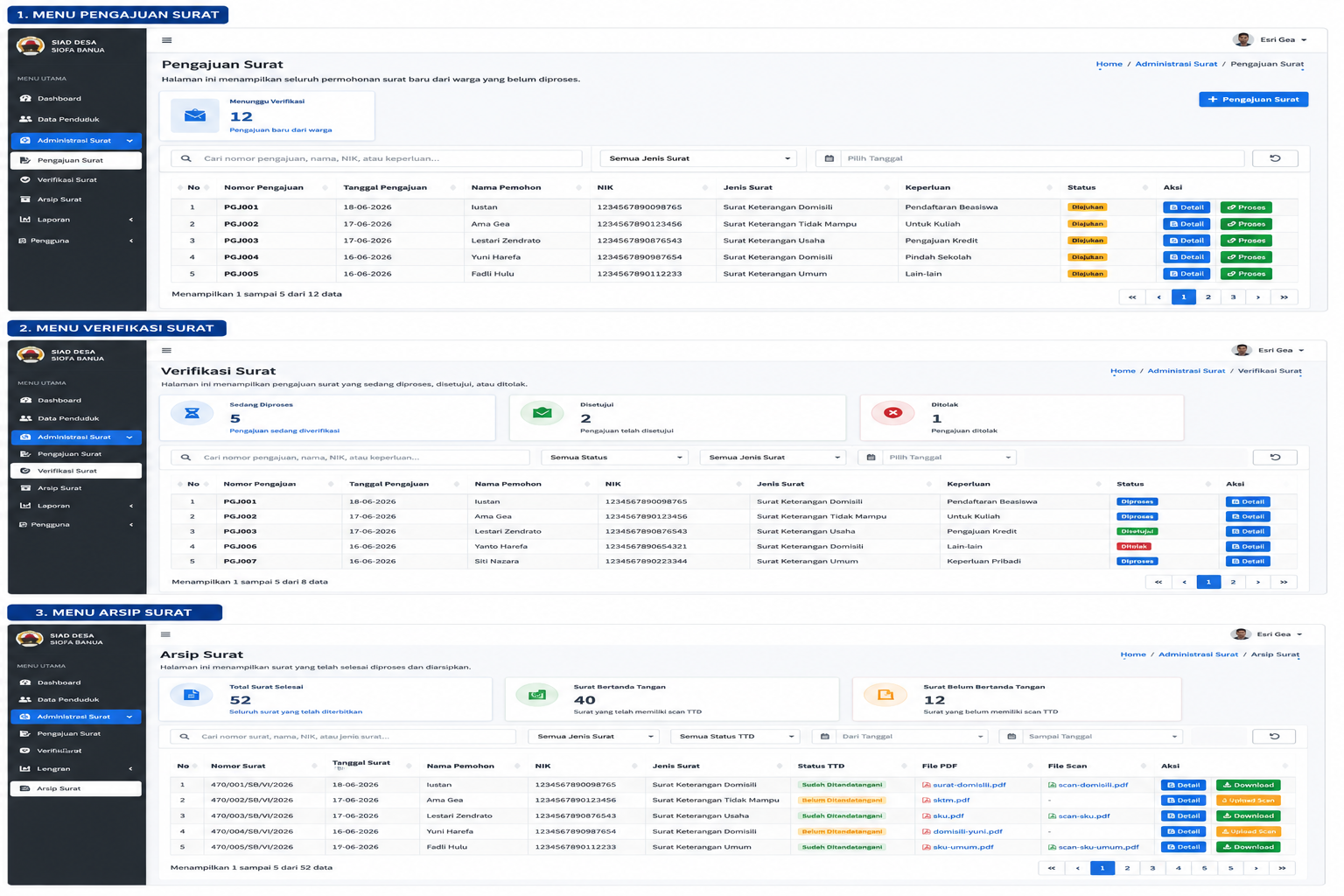
Task: Click calendar icon beside Pilih Tanggal in Pengajuan
Action: coord(829,158)
